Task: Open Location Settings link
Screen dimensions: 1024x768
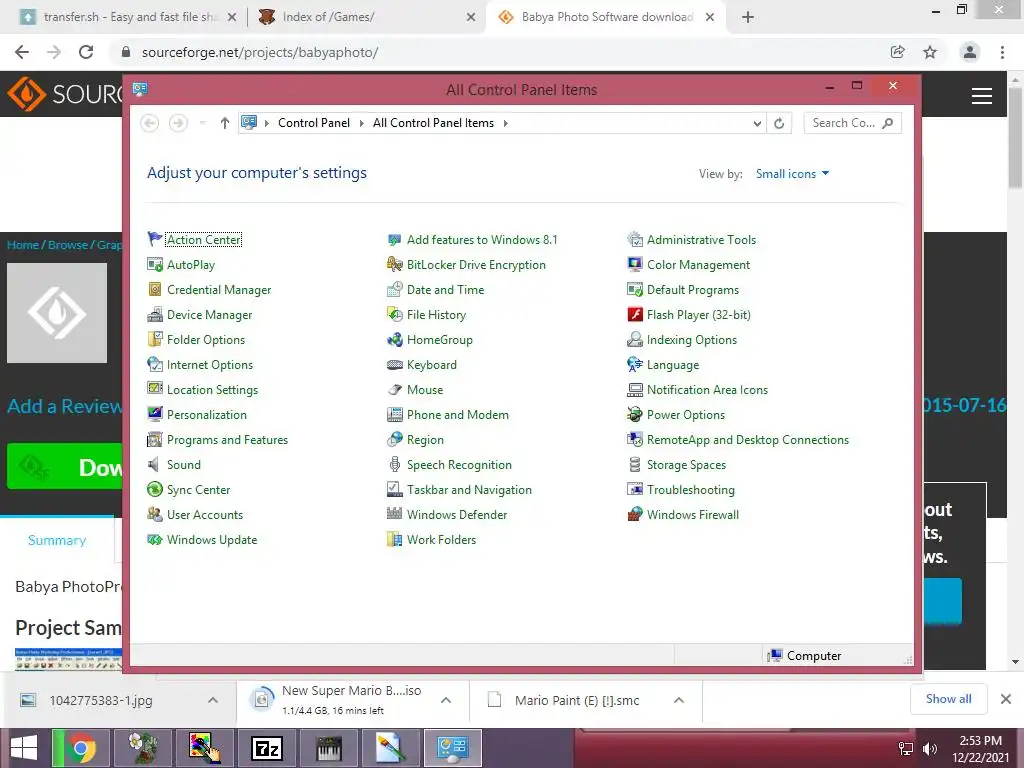Action: pyautogui.click(x=212, y=390)
